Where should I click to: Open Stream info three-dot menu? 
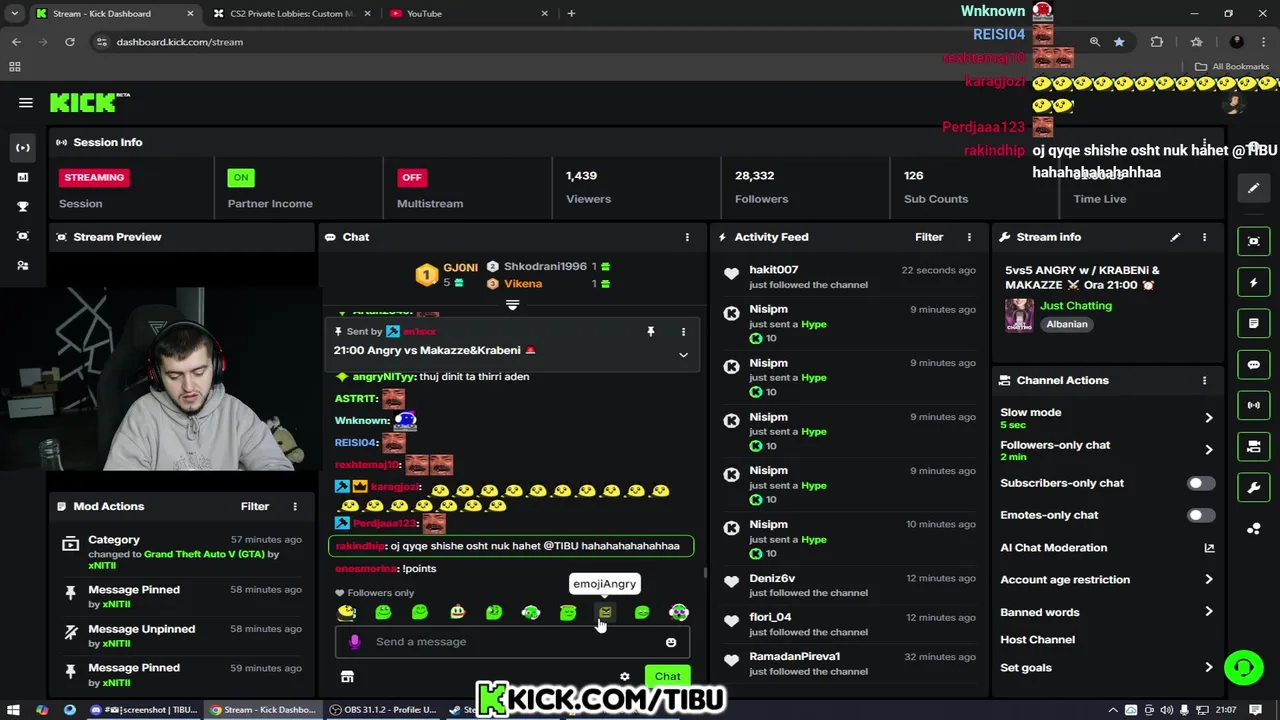pyautogui.click(x=1204, y=237)
